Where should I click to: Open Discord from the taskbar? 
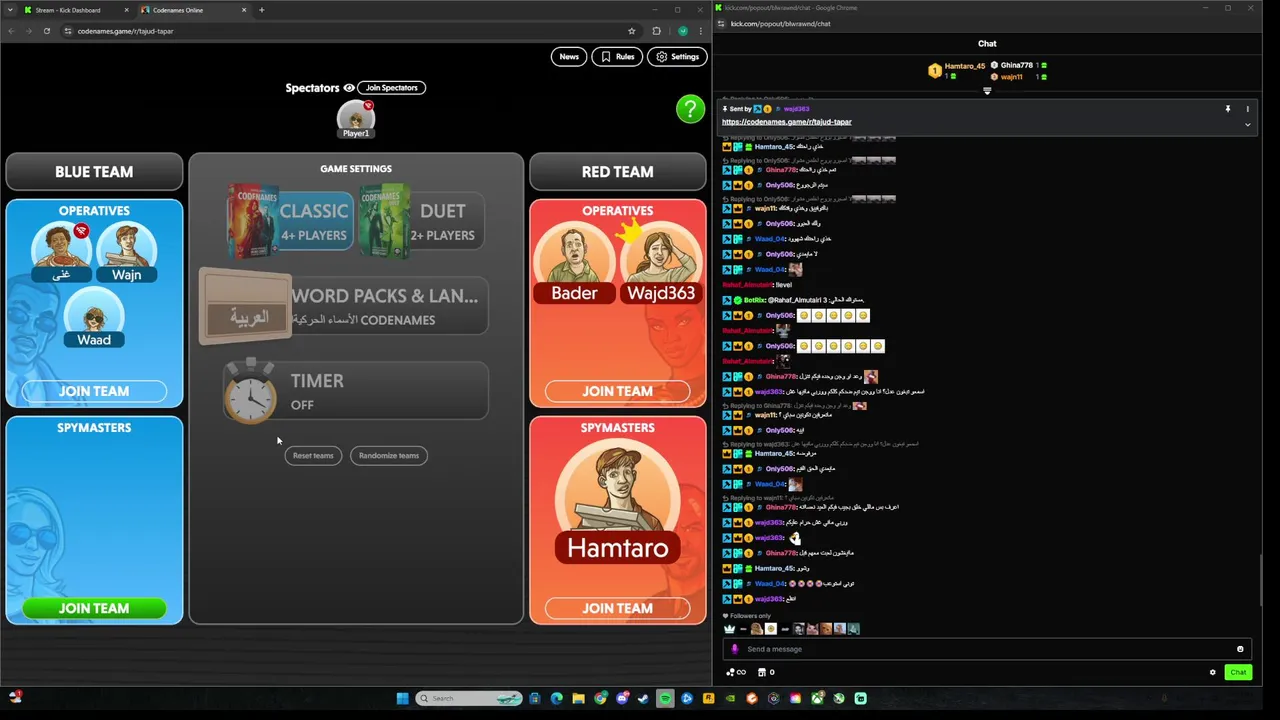click(x=623, y=698)
